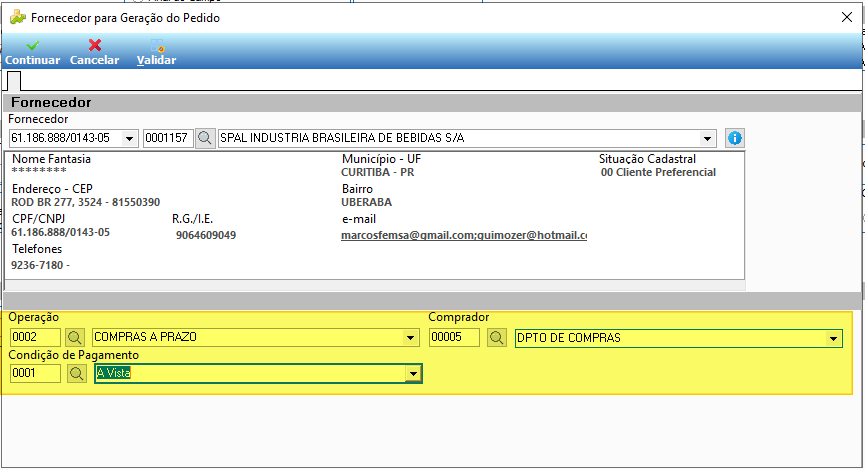The width and height of the screenshot is (865, 469).
Task: Open the Fornecedor search magnifier icon
Action: pyautogui.click(x=205, y=138)
